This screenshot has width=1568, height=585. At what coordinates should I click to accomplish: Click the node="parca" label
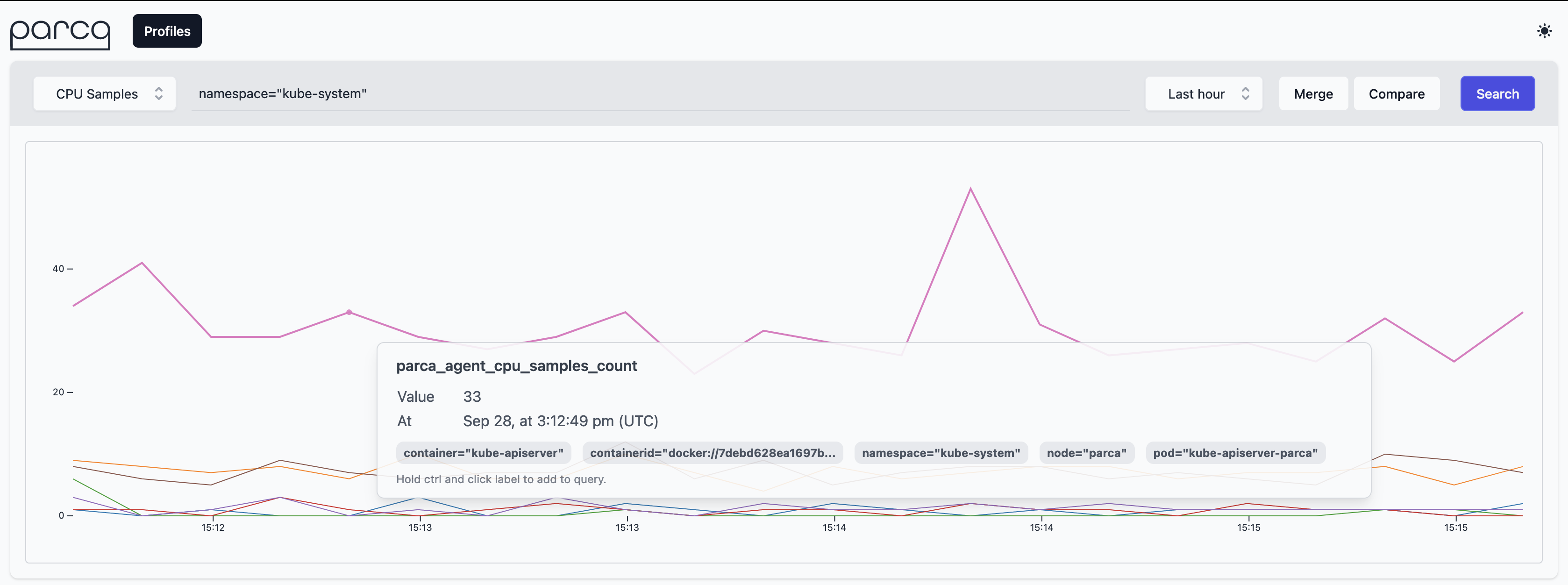pyautogui.click(x=1086, y=453)
